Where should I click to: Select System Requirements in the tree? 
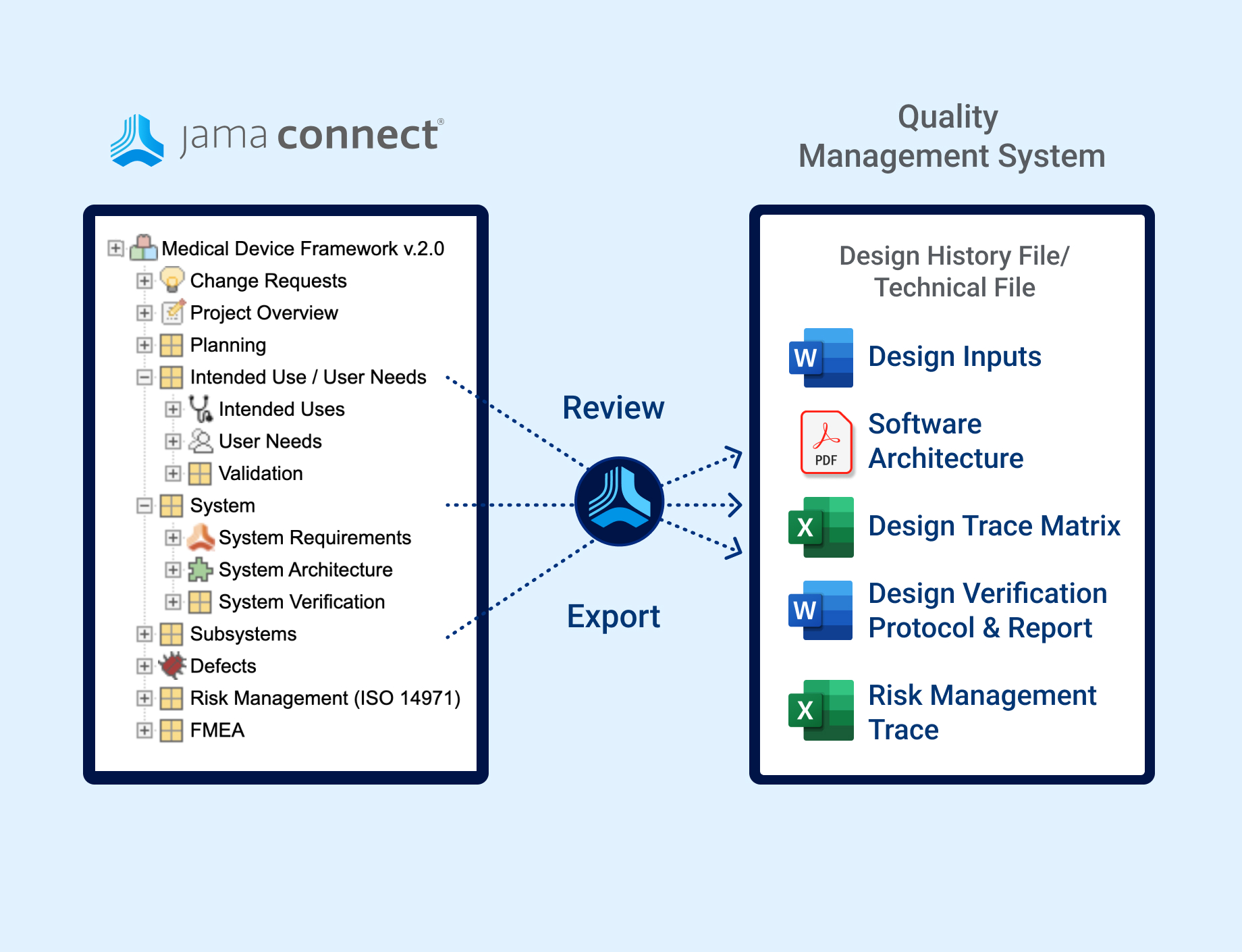(x=315, y=537)
